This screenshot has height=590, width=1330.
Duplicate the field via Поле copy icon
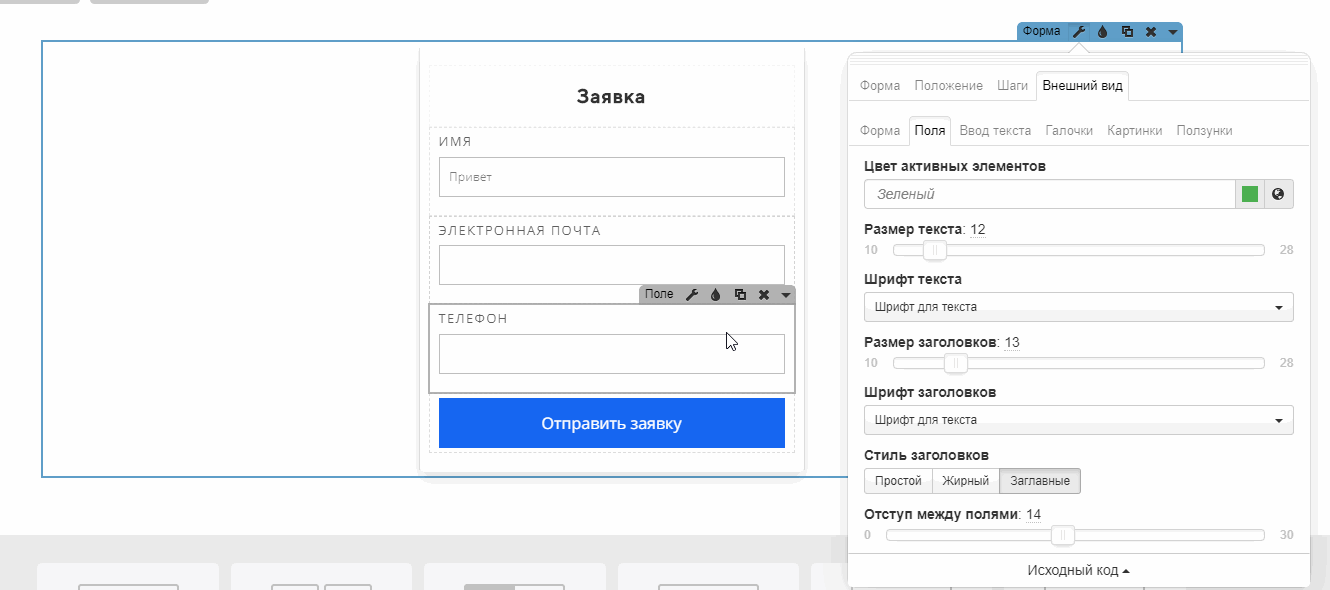740,295
